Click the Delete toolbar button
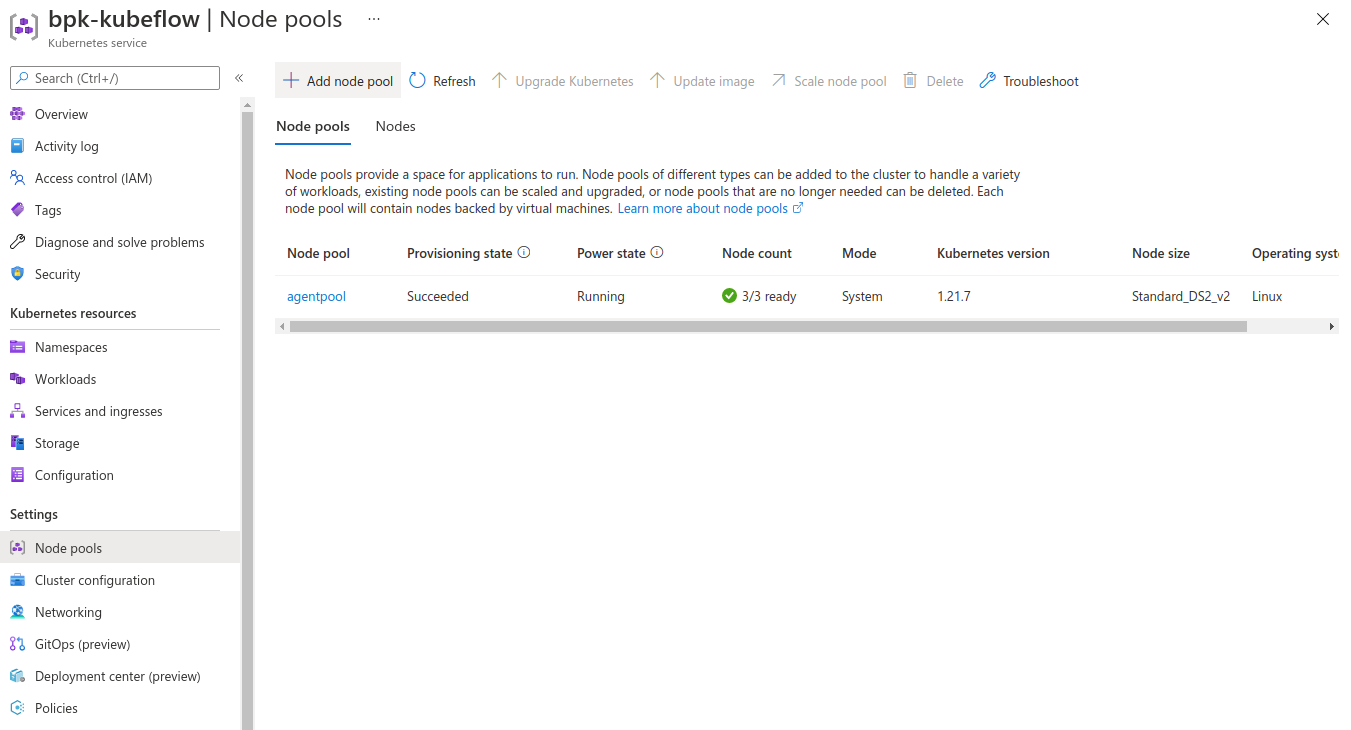1351x730 pixels. coord(933,81)
